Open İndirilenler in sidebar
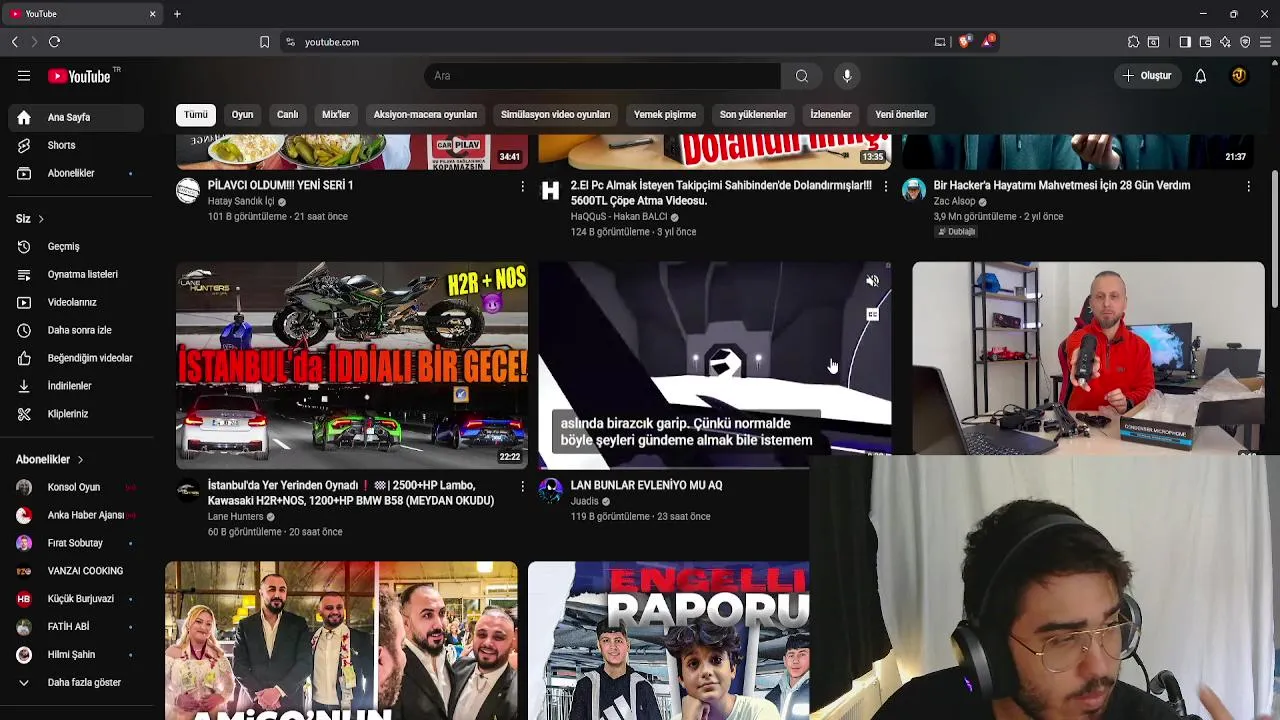Screen dimensions: 1280x720 pos(75,386)
